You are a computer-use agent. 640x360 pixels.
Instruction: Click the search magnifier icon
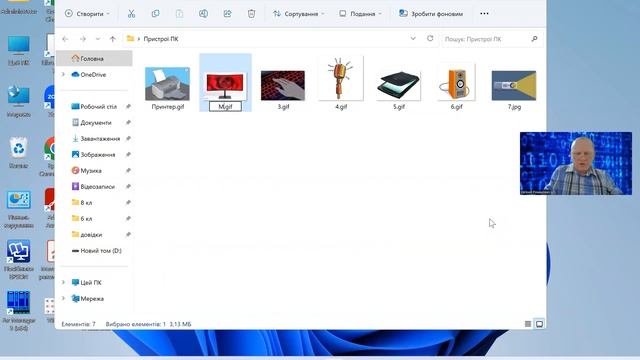(x=534, y=39)
